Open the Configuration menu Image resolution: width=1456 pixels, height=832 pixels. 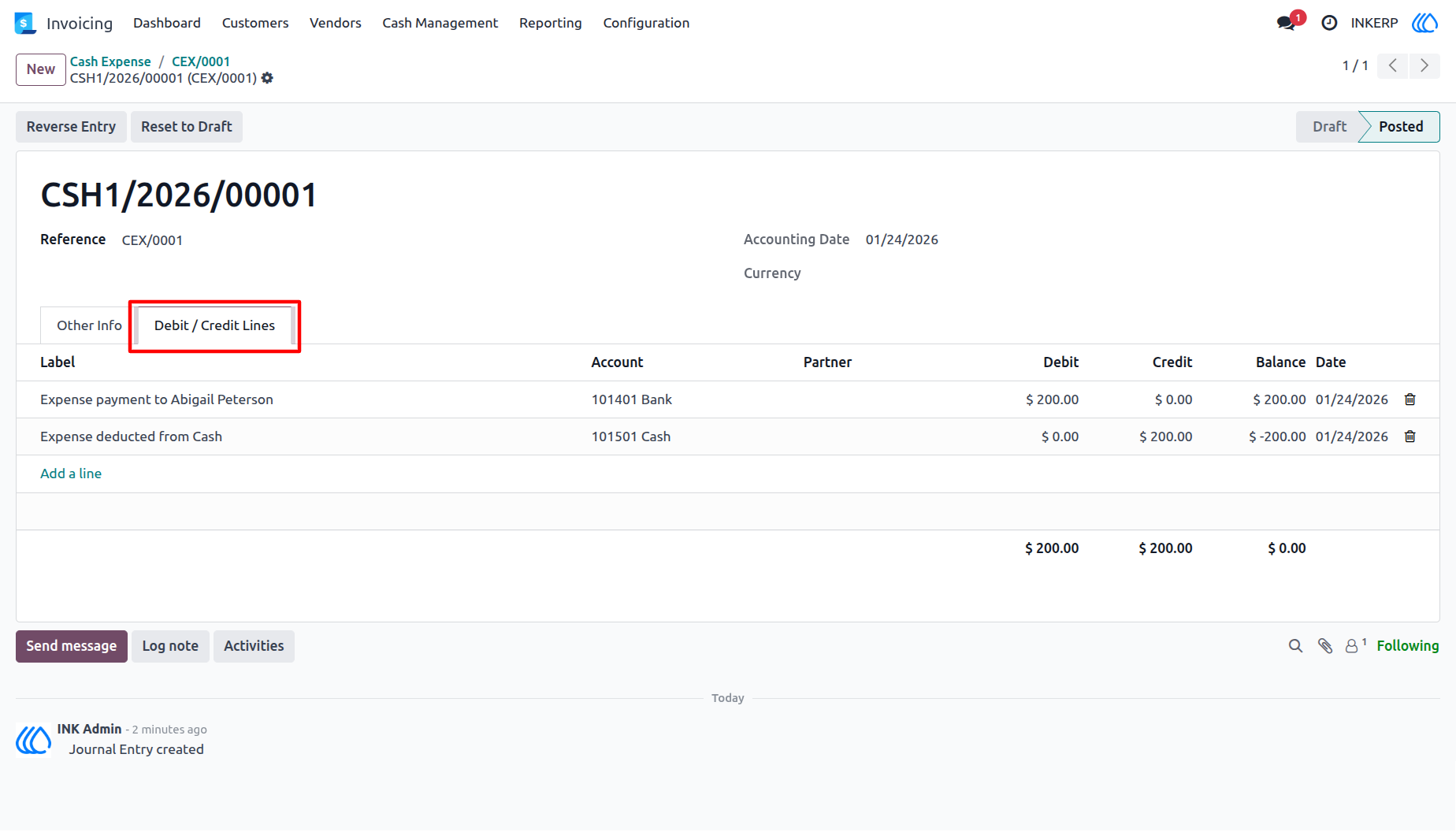646,23
